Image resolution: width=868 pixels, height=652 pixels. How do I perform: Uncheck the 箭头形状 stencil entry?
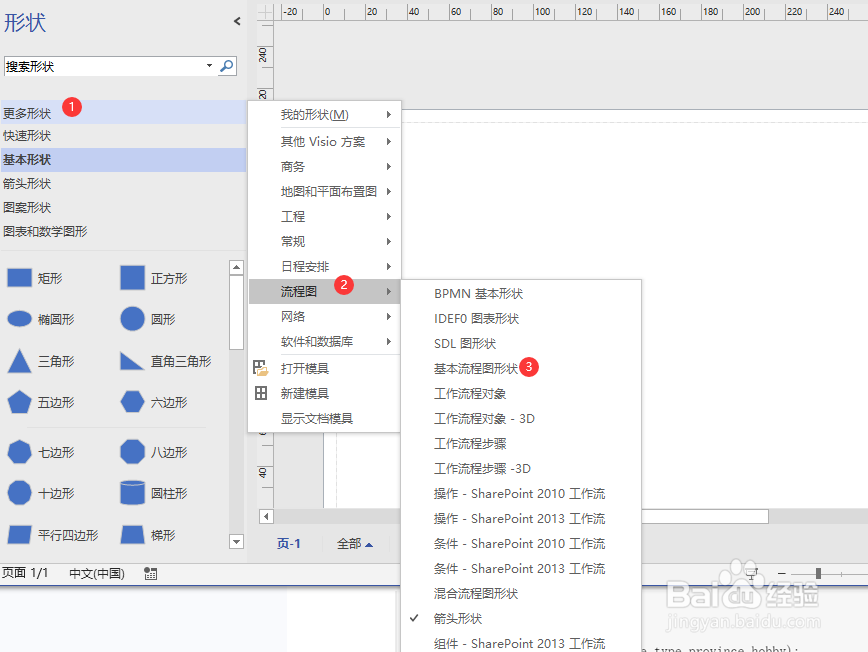pyautogui.click(x=521, y=619)
